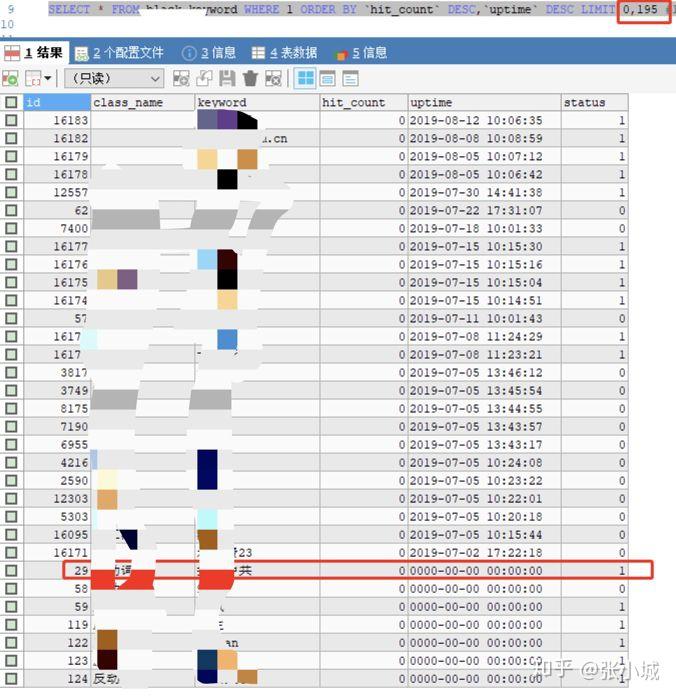The width and height of the screenshot is (676, 698).
Task: Click the refresh result icon at toolbar left
Action: pyautogui.click(x=10, y=79)
